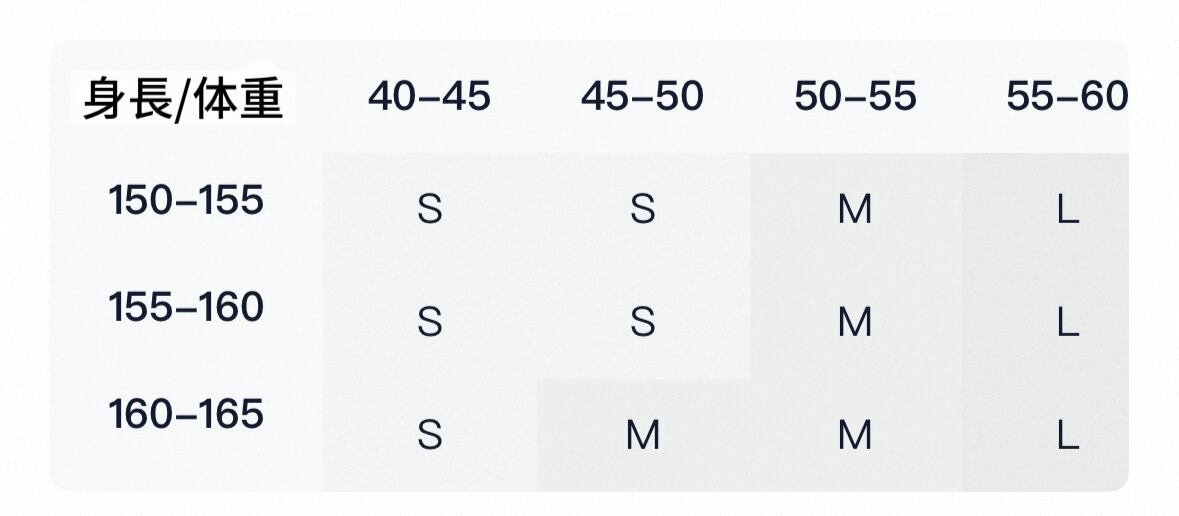The image size is (1179, 516).
Task: Pick L for height 160–165, weight 55–60
Action: (x=1067, y=435)
